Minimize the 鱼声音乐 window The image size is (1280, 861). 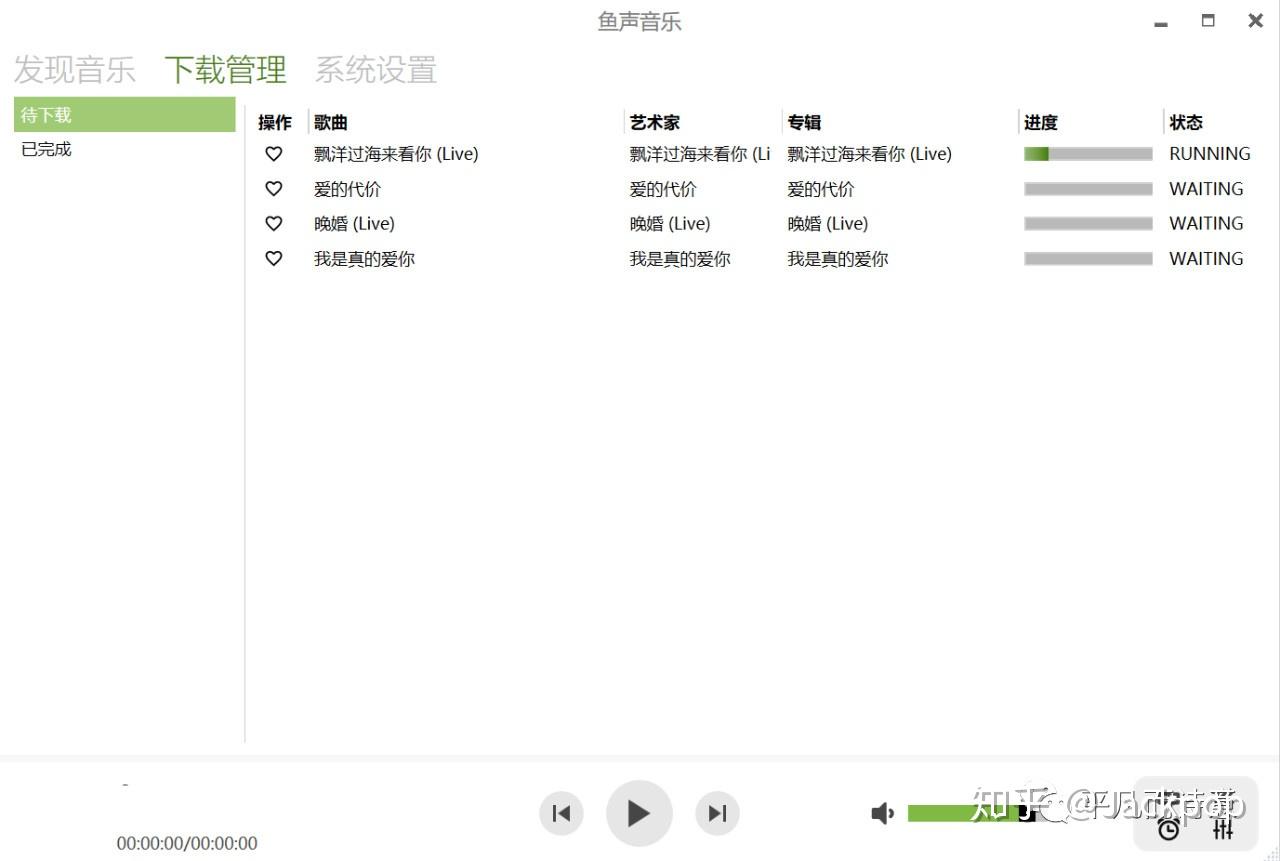click(x=1161, y=22)
